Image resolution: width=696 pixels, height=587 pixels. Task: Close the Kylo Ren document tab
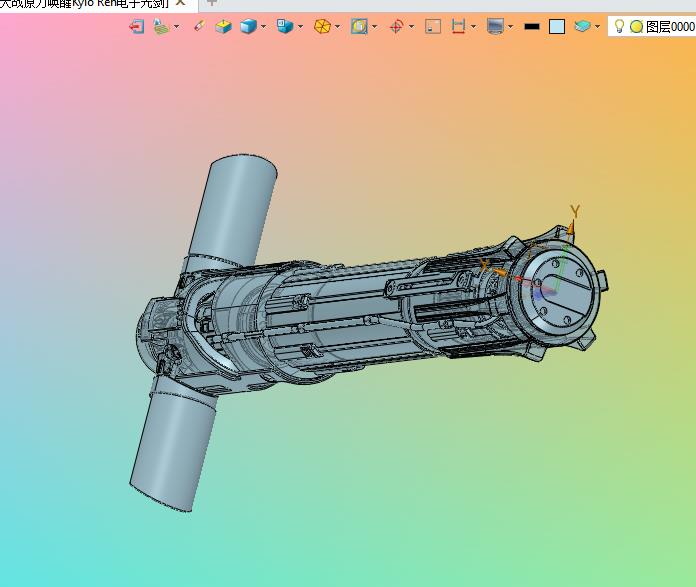[x=181, y=2]
